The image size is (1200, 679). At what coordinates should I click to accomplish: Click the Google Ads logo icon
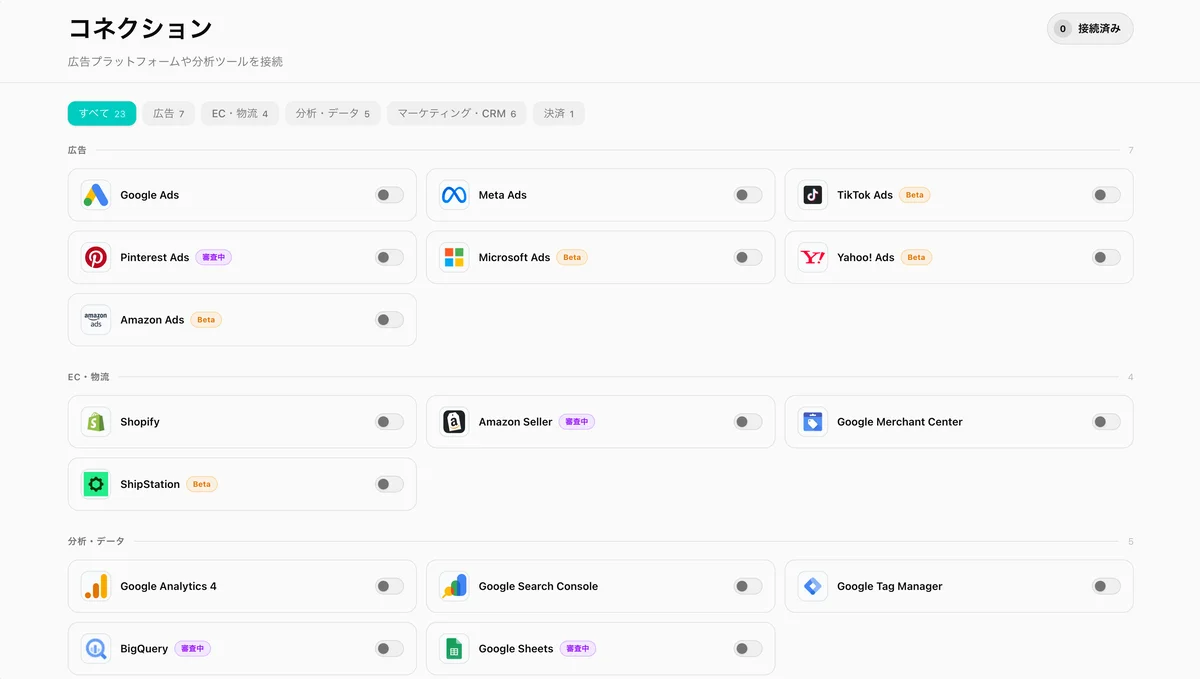[x=95, y=194]
